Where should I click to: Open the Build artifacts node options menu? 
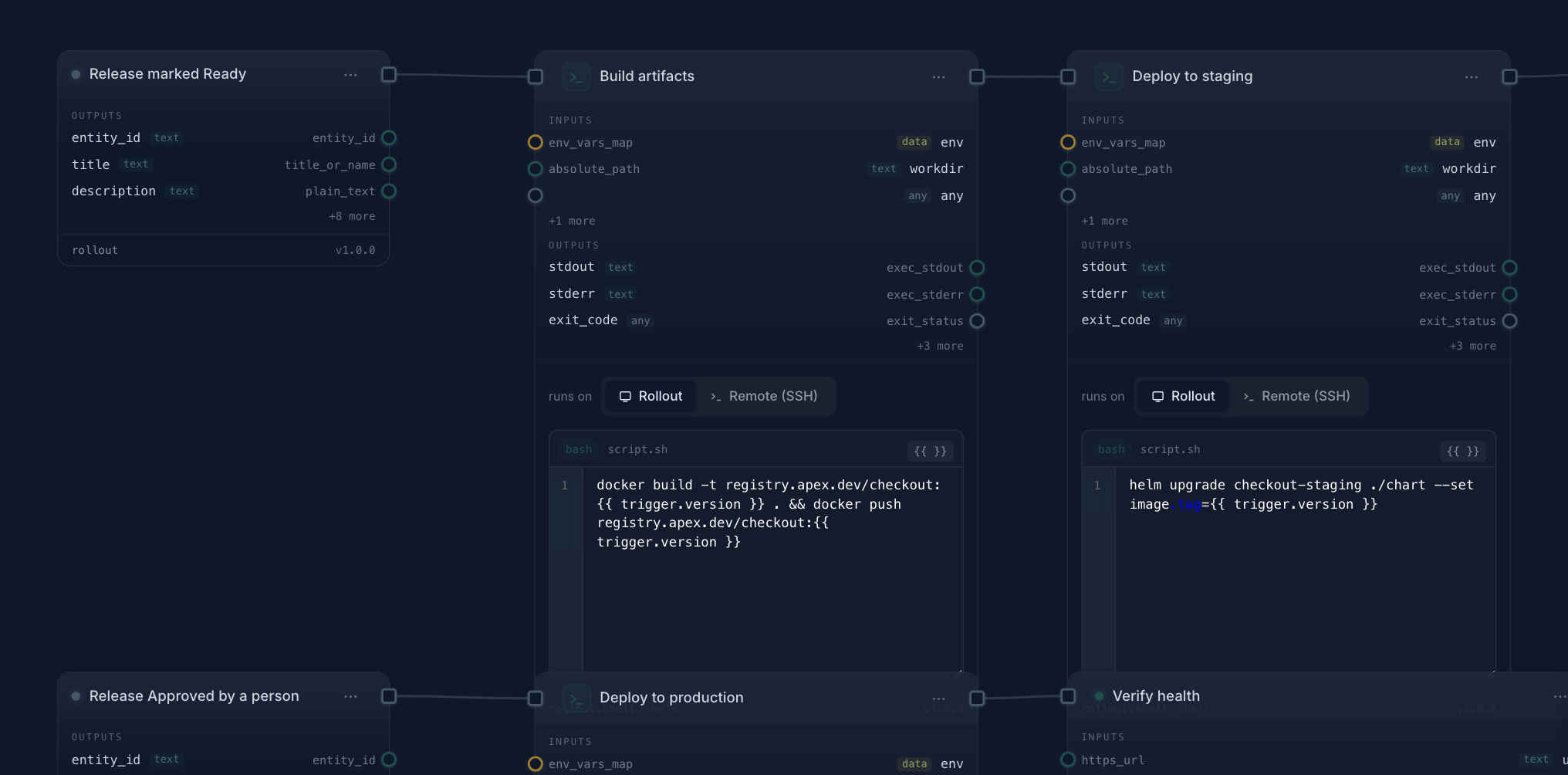click(x=938, y=77)
